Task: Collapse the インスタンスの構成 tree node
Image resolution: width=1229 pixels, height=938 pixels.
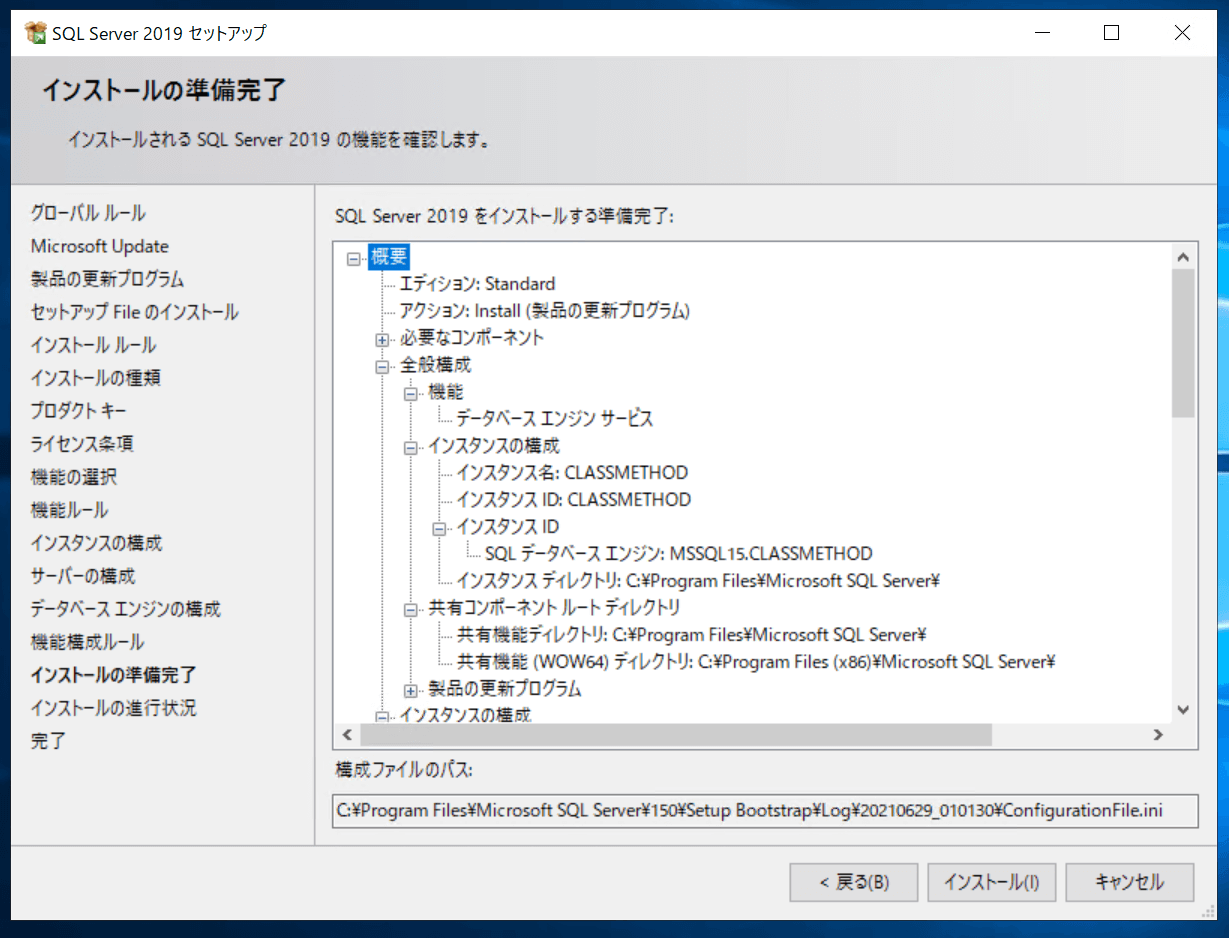Action: (x=410, y=446)
